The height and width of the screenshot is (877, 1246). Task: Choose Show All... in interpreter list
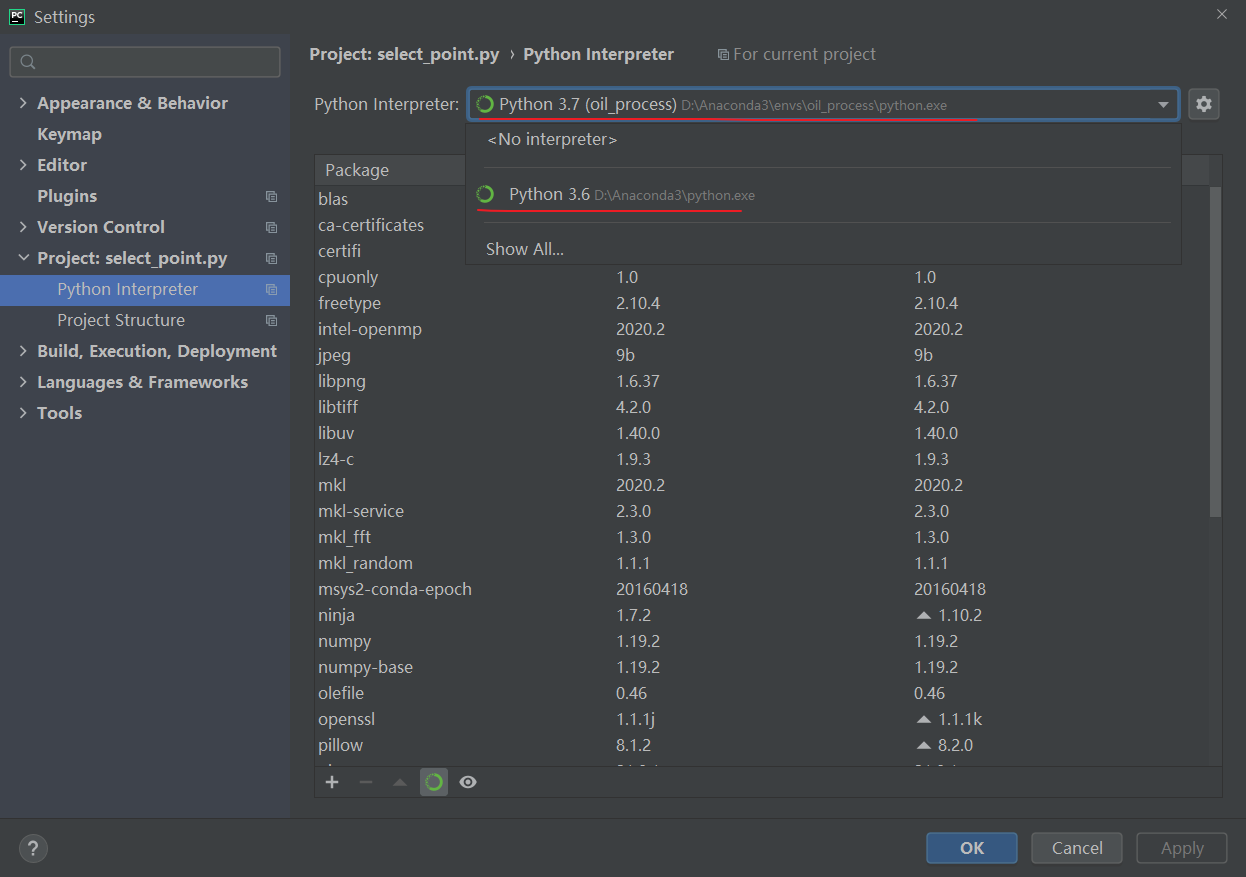pyautogui.click(x=823, y=249)
